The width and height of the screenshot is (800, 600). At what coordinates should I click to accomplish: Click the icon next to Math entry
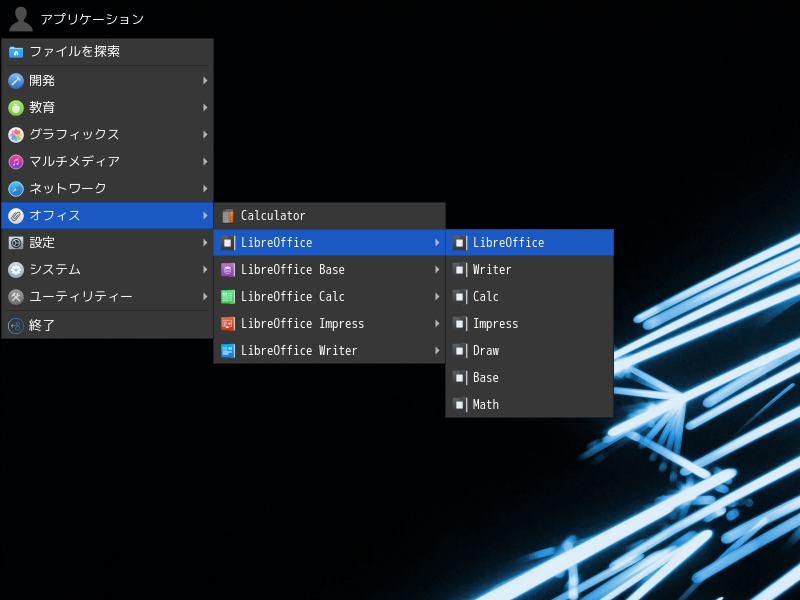click(460, 405)
